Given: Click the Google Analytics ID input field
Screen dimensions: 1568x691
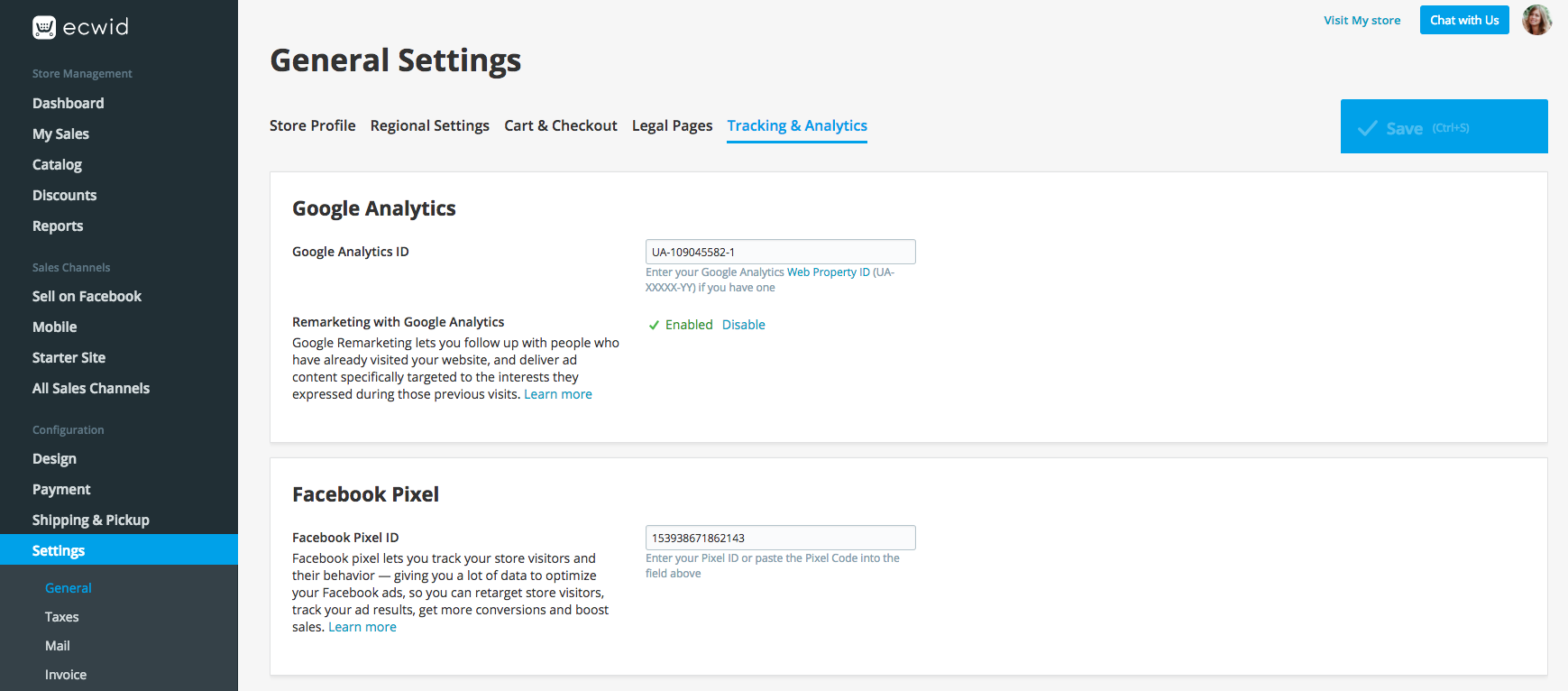Looking at the screenshot, I should coord(781,252).
